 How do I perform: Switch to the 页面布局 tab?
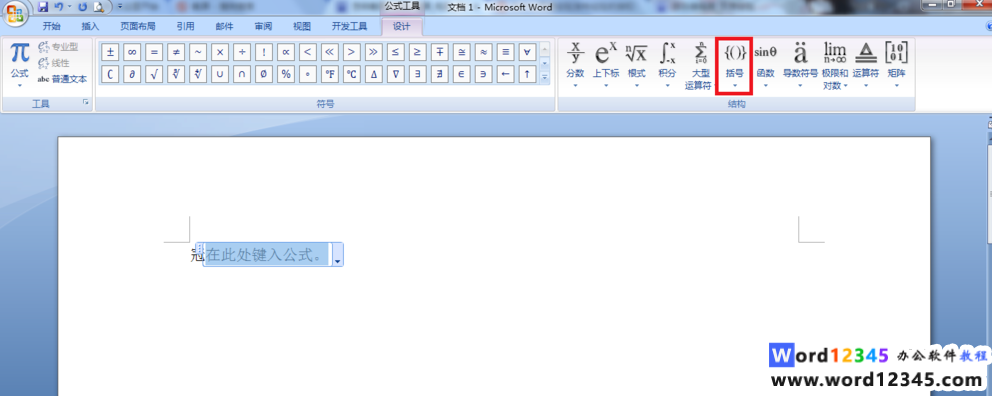point(137,27)
